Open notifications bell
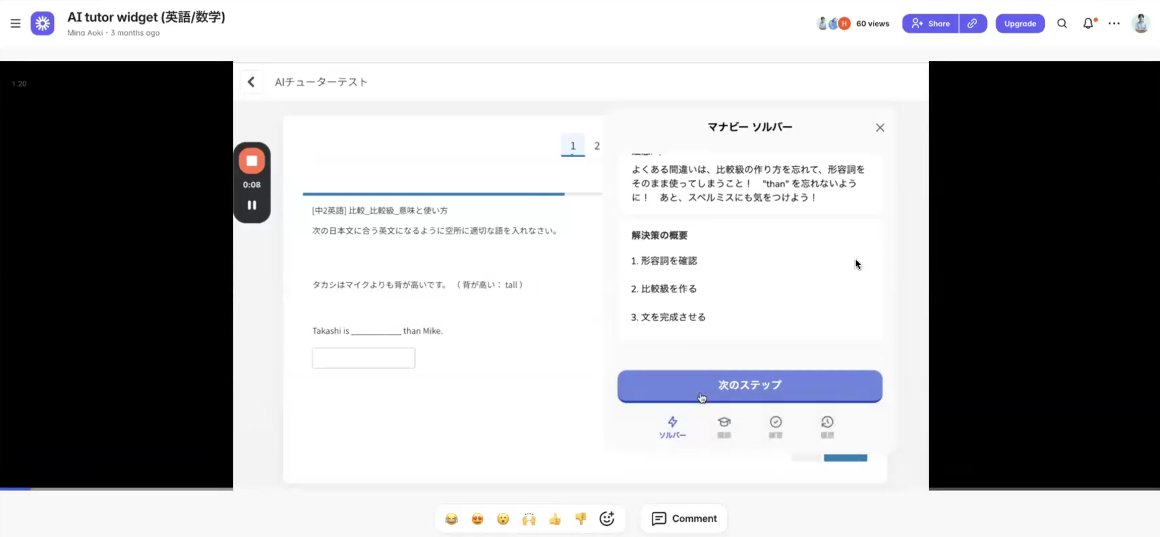The image size is (1160, 537). [1088, 23]
